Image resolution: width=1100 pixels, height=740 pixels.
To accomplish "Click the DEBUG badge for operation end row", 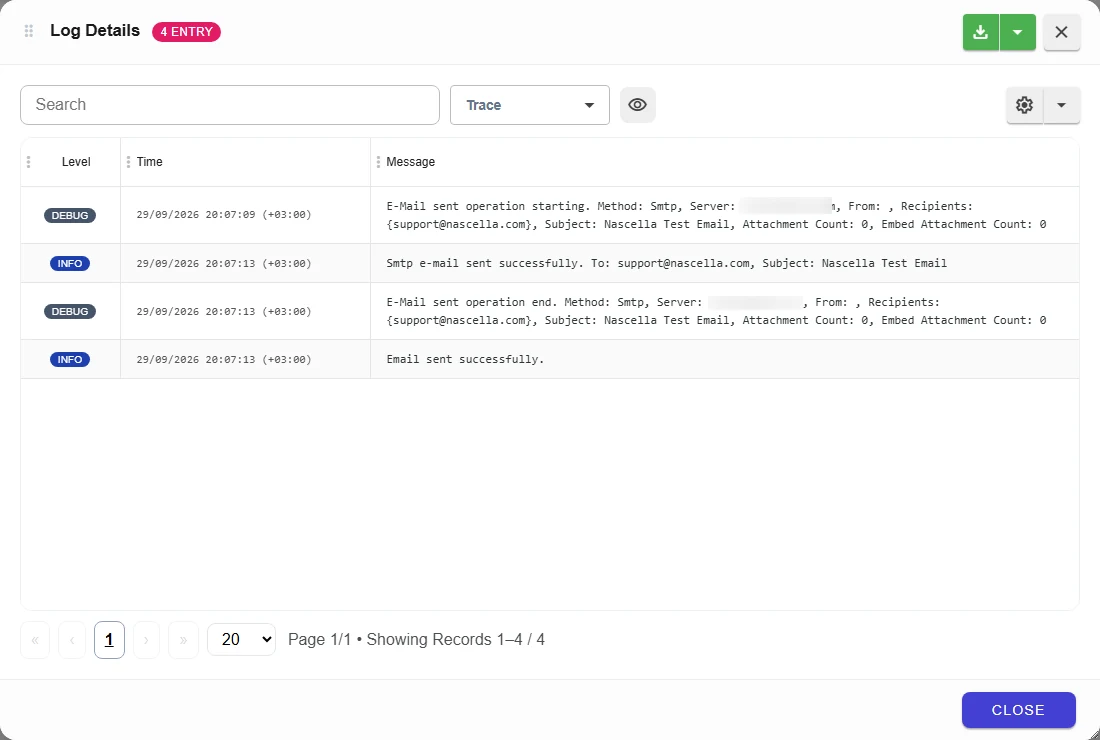I will coord(70,311).
